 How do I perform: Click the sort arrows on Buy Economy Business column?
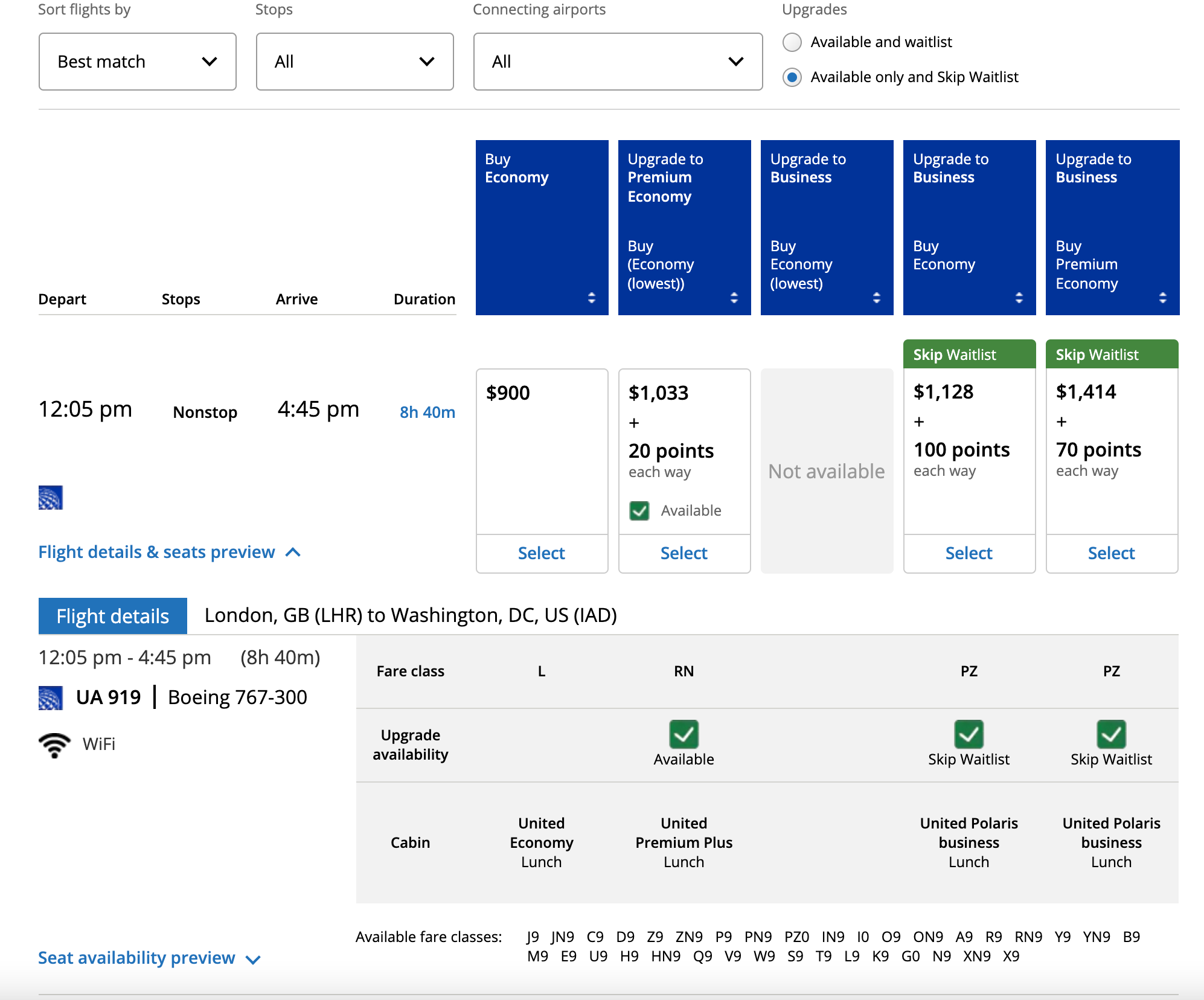pos(1019,297)
